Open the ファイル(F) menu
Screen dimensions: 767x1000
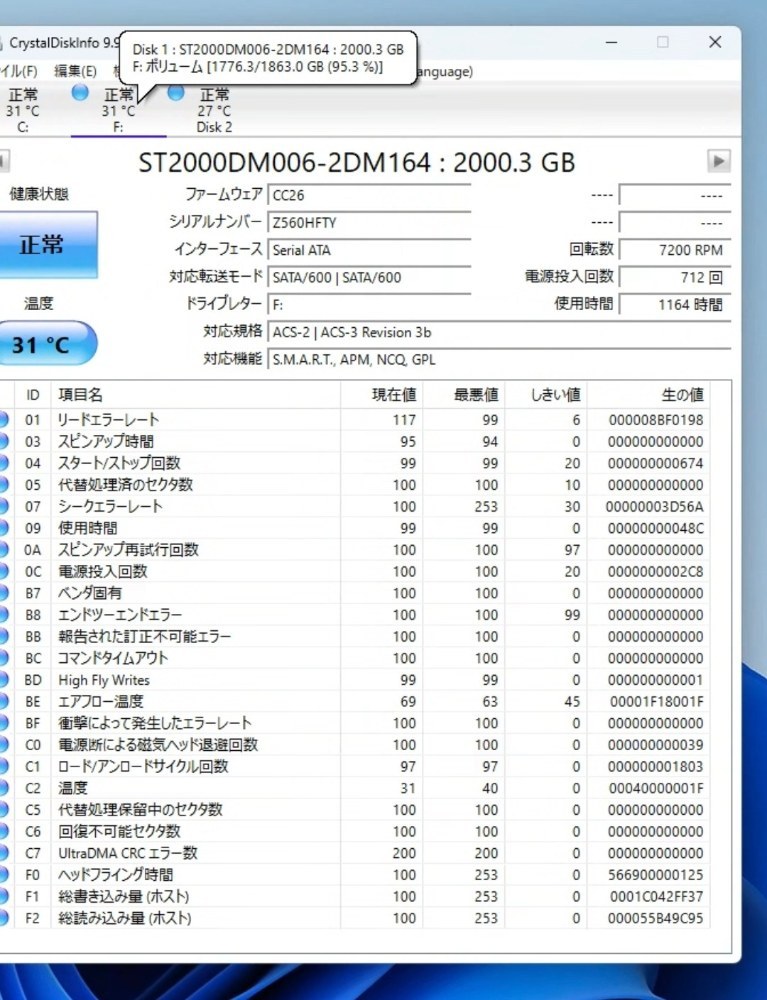19,71
